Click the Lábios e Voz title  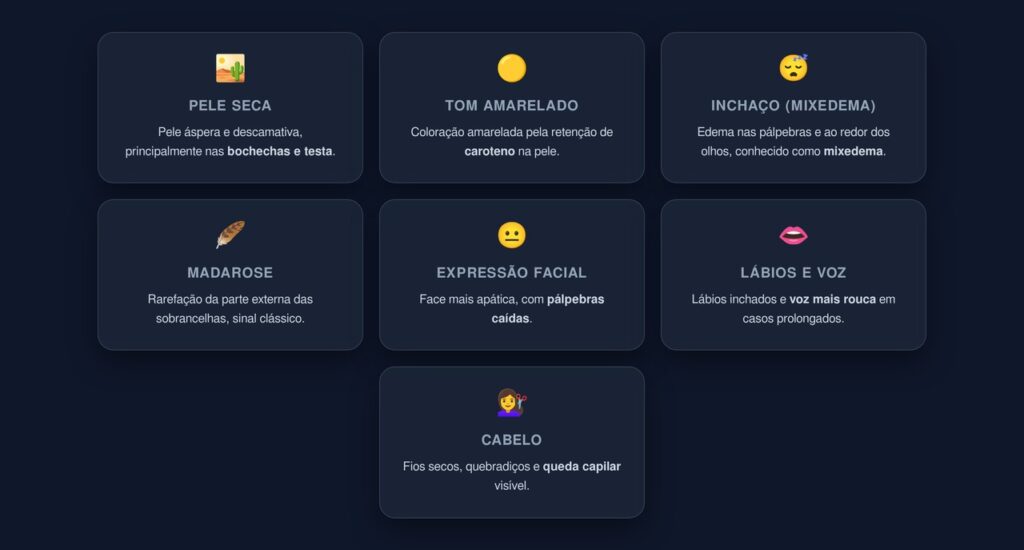tap(793, 272)
